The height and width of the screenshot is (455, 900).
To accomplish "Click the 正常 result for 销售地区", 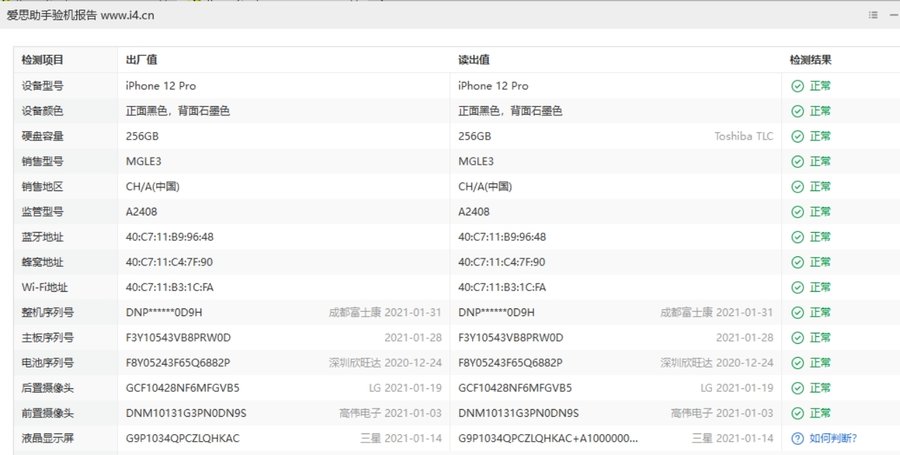I will point(820,187).
